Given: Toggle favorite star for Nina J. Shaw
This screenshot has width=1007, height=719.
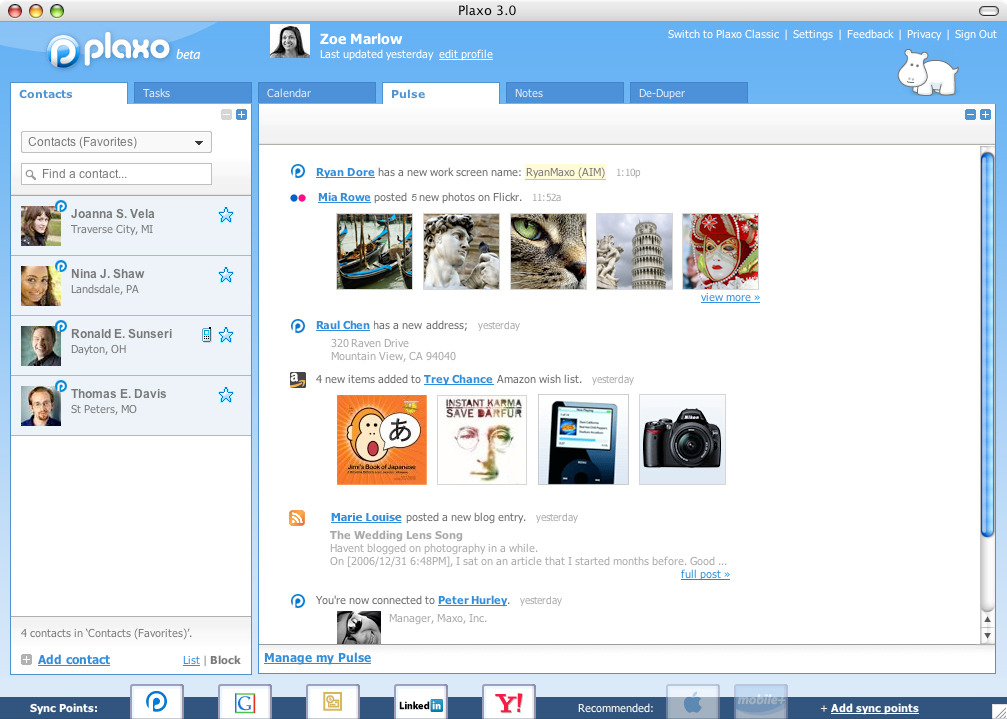Looking at the screenshot, I should tap(226, 275).
